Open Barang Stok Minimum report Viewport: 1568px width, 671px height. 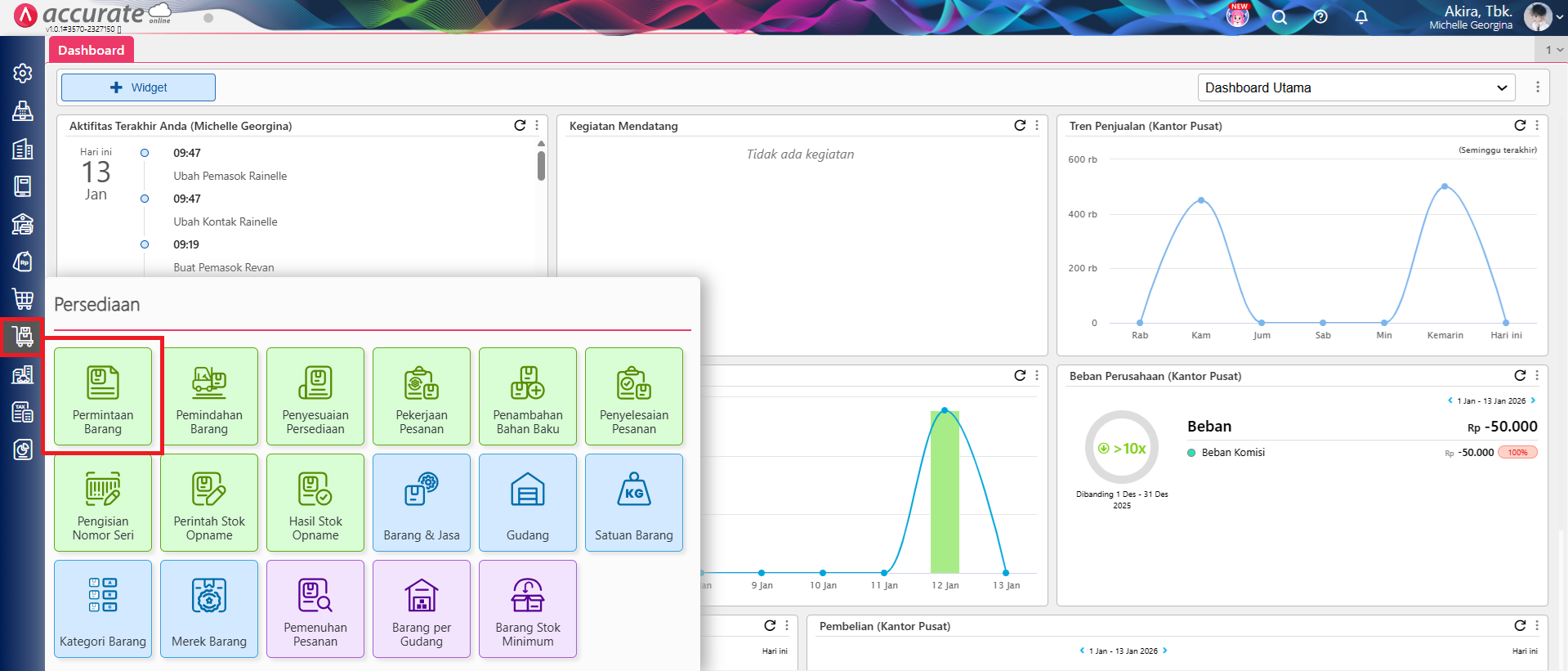tap(528, 609)
